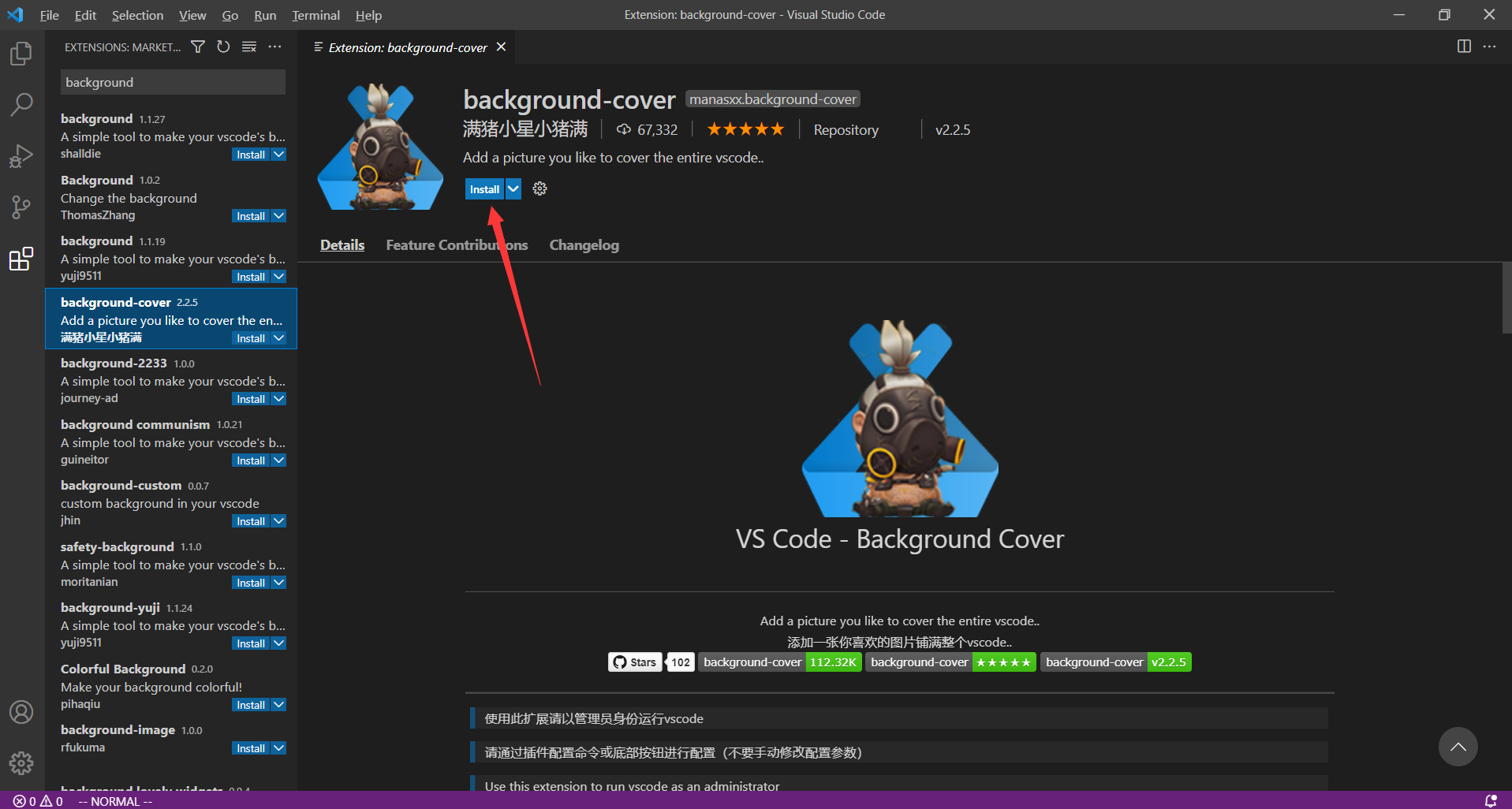Viewport: 1512px width, 809px height.
Task: Click the errors and warnings status indicator
Action: pyautogui.click(x=38, y=801)
